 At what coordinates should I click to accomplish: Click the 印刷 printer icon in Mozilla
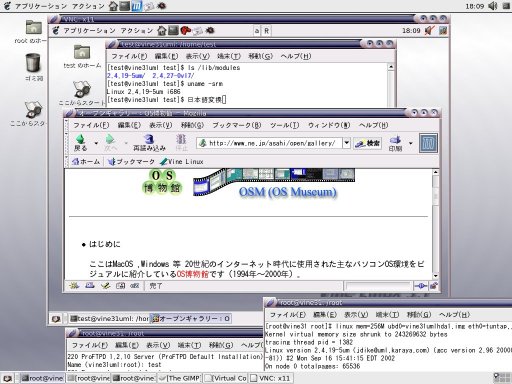point(395,143)
